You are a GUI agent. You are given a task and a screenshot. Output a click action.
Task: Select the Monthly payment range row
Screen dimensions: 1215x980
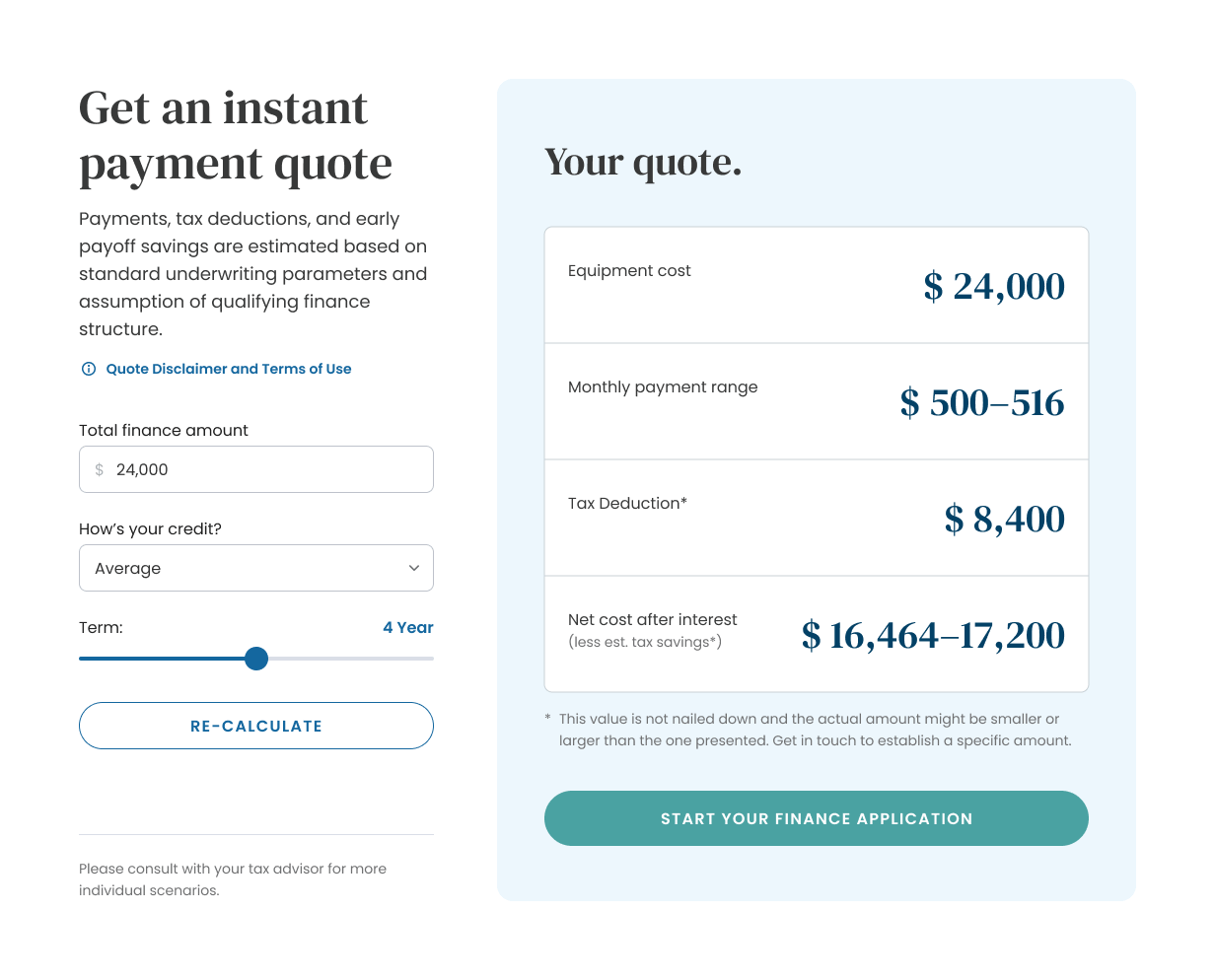point(817,401)
